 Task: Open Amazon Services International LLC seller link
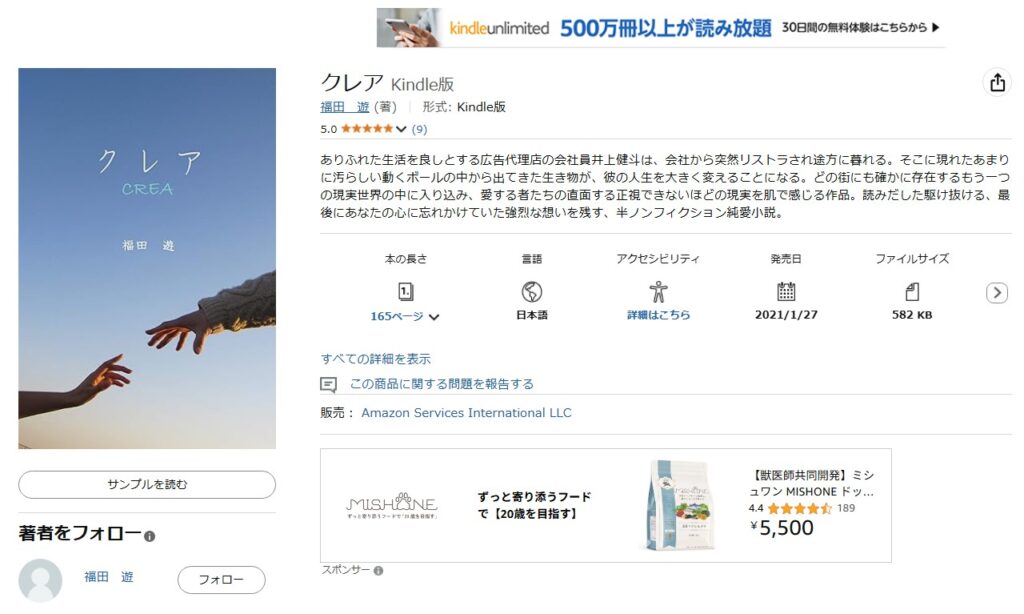point(466,413)
